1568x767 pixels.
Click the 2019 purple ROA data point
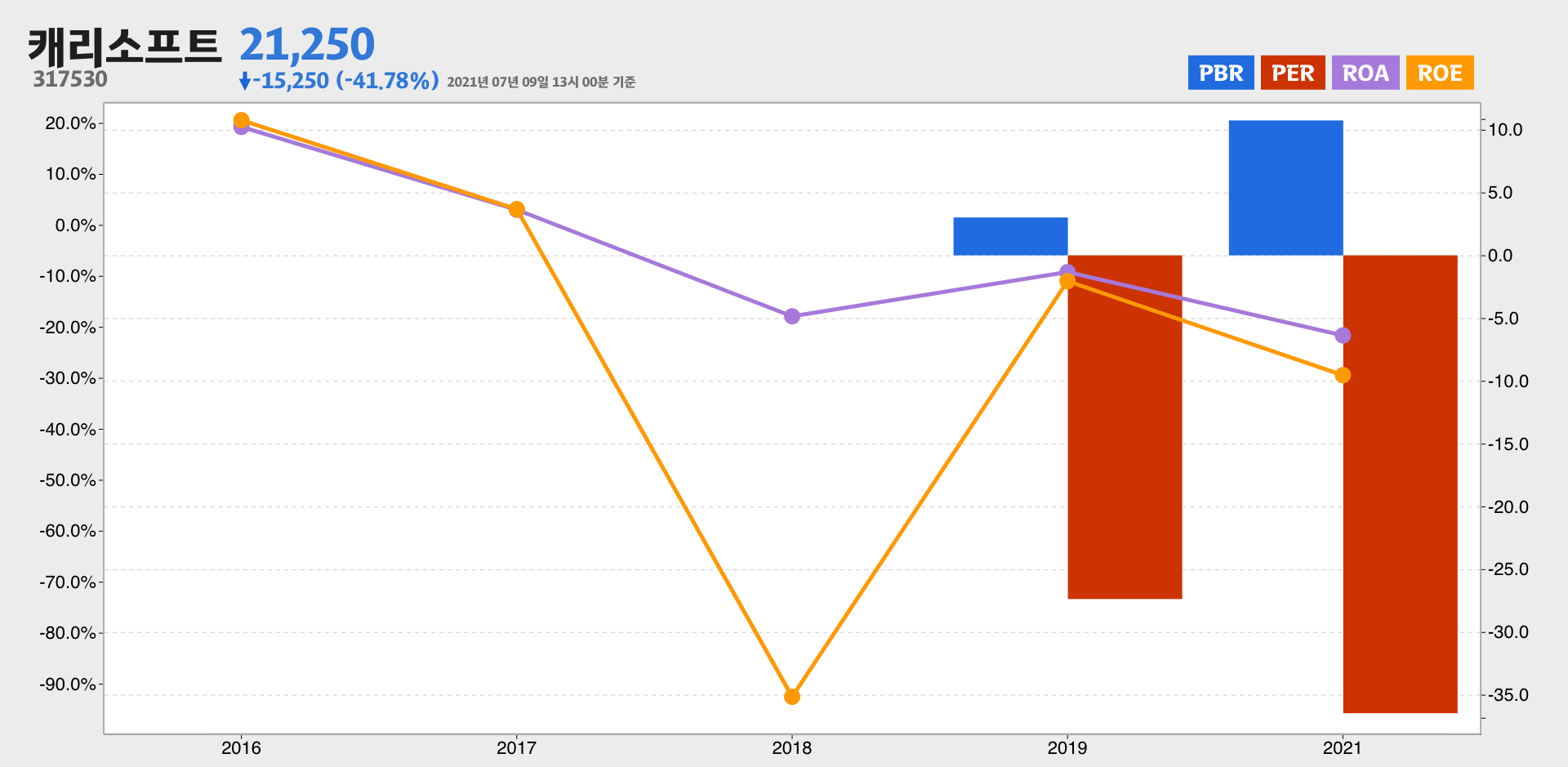1067,271
